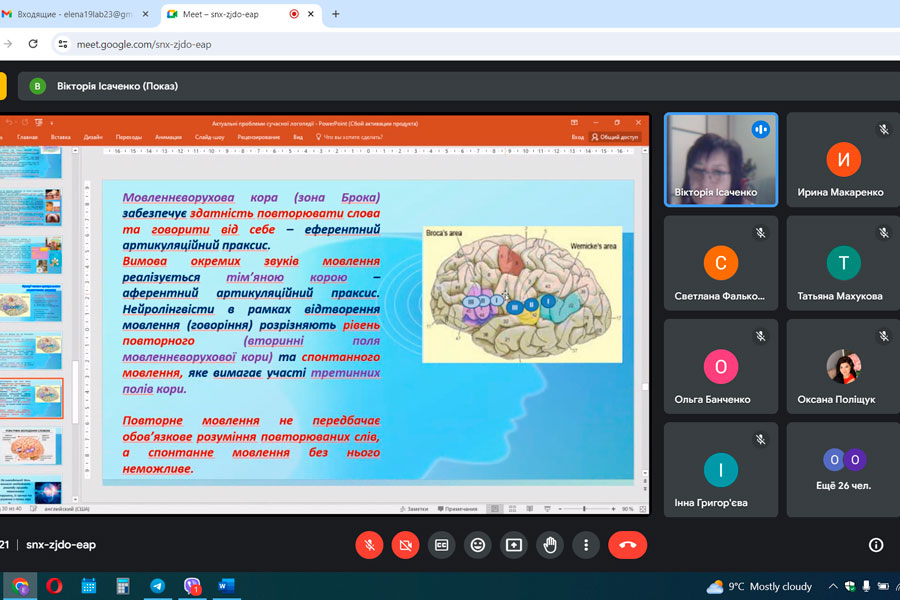The height and width of the screenshot is (600, 900).
Task: Click the PowerPoint zoom slider
Action: coord(585,509)
